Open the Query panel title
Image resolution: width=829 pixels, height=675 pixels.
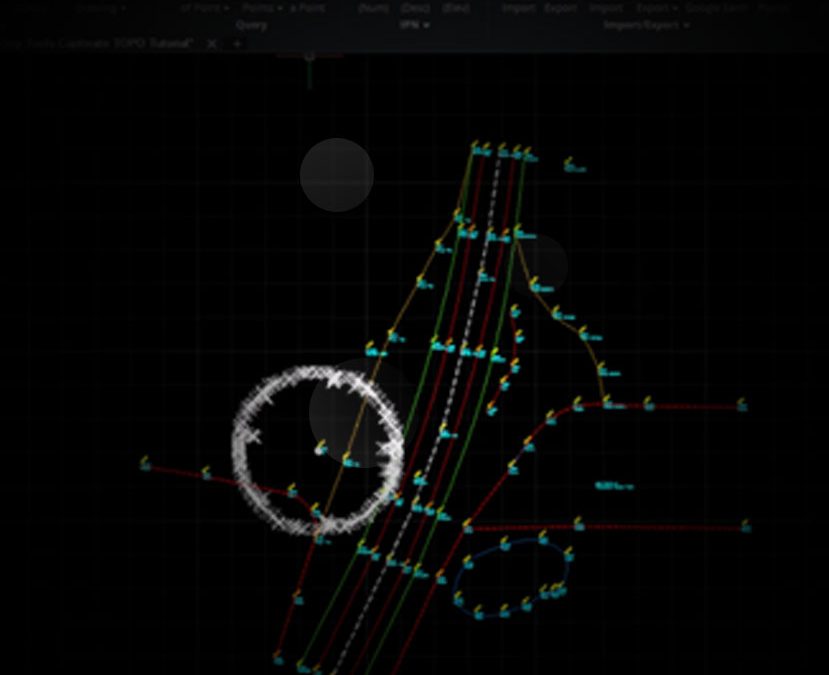pos(251,25)
